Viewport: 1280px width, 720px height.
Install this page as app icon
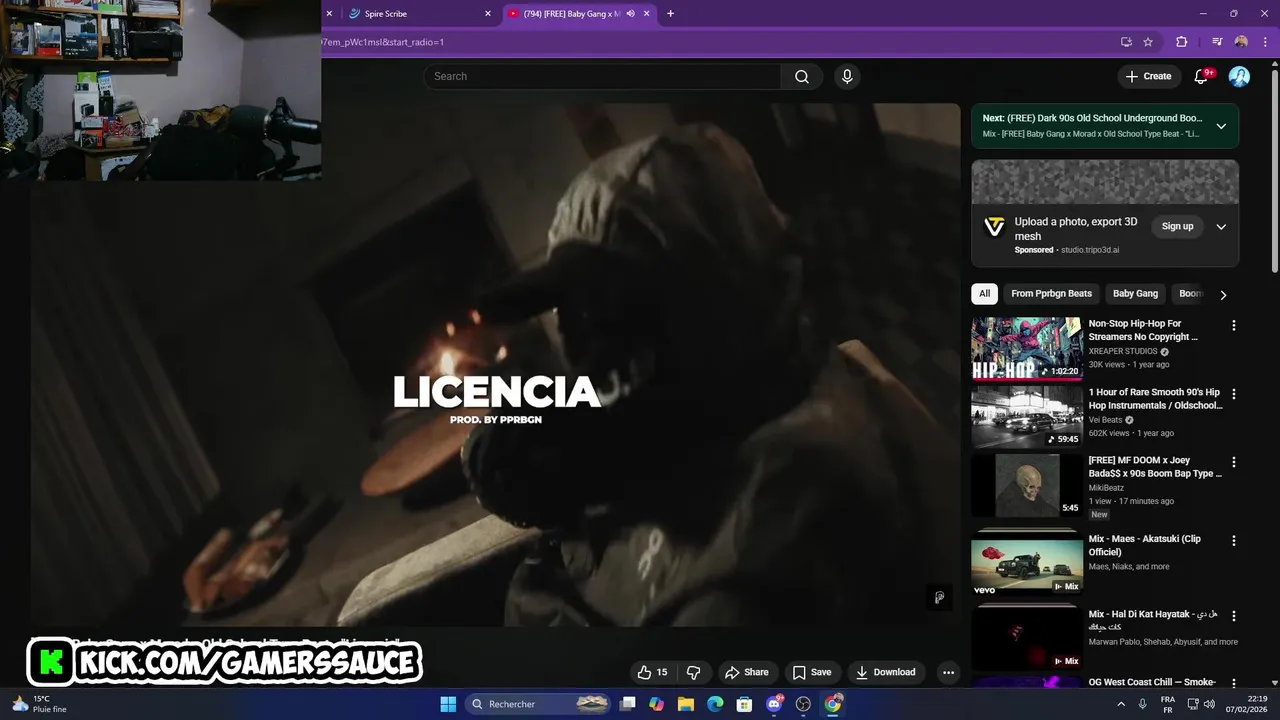1126,42
